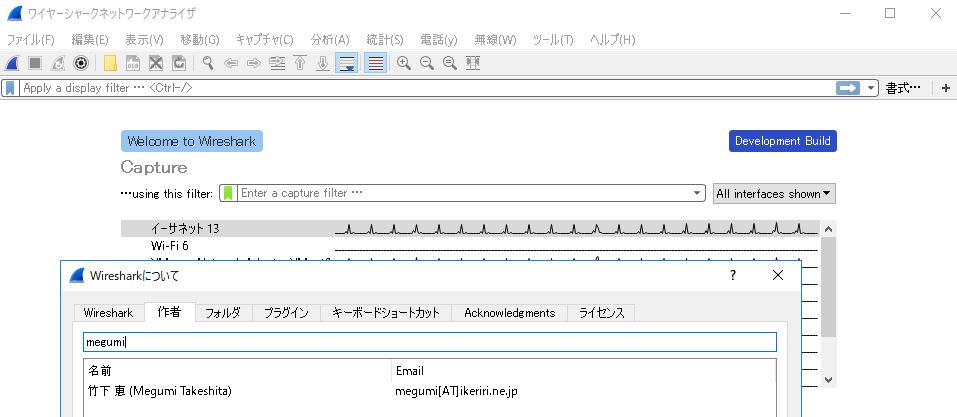Select the megumi[AT]ikeriri.ne.jp email cell
The height and width of the screenshot is (417, 957).
tap(457, 391)
